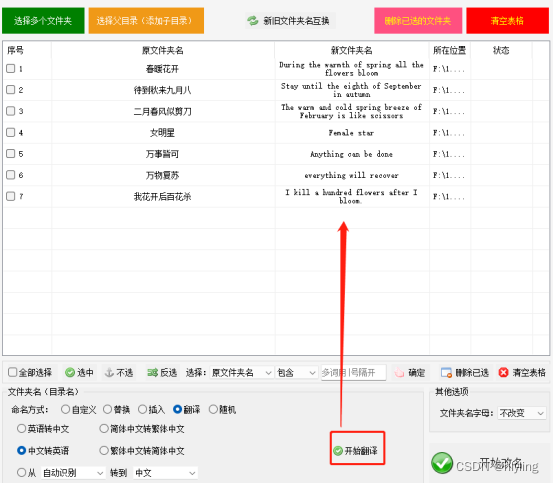
Task: Open the 原文件夹名 selection dropdown
Action: click(241, 372)
